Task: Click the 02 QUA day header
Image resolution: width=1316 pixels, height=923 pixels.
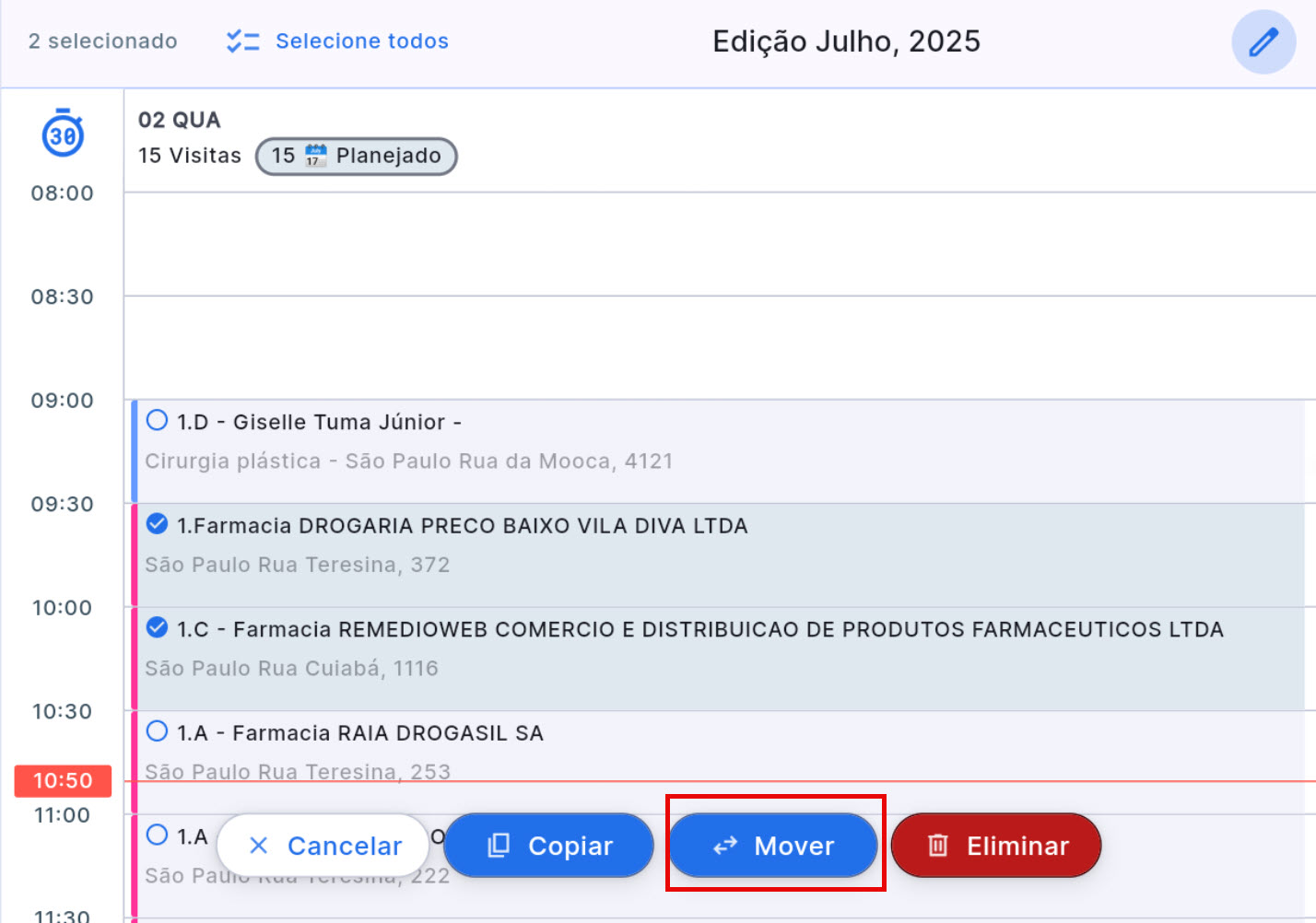Action: coord(180,121)
